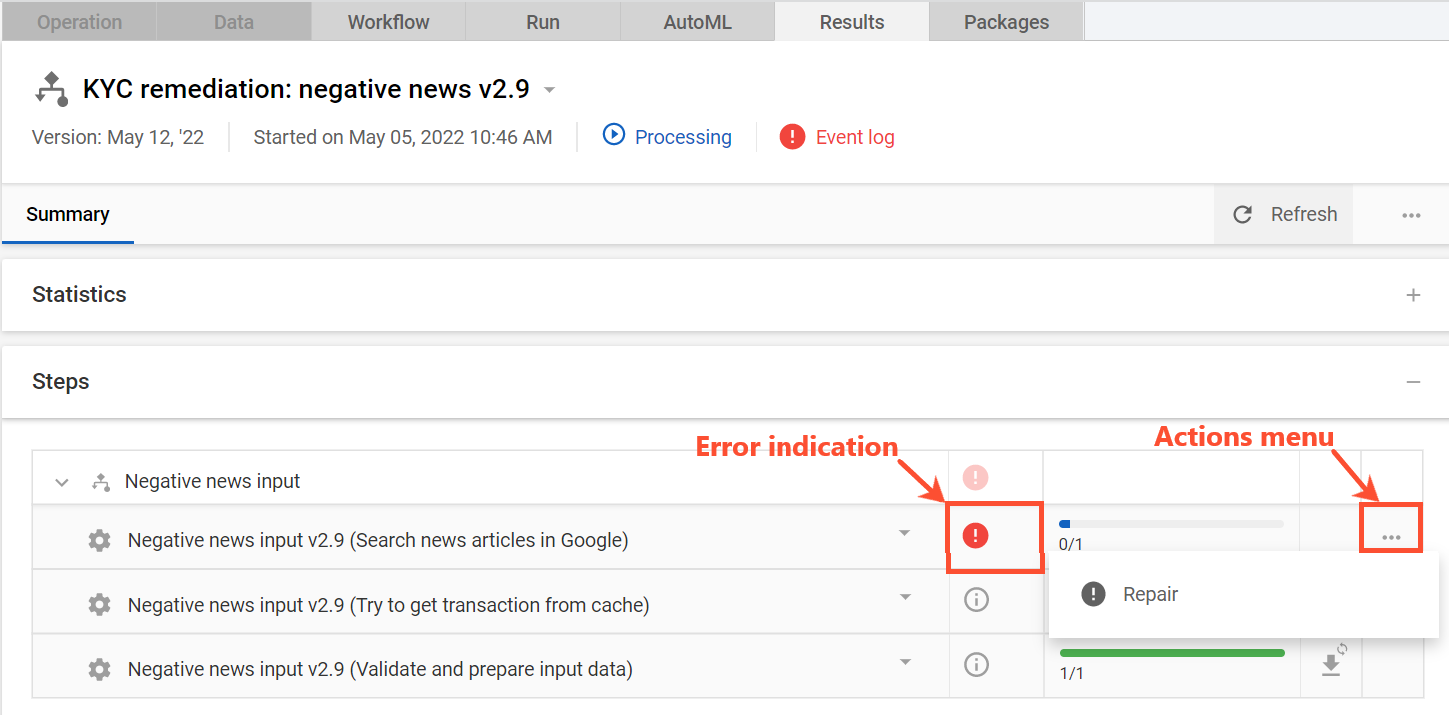
Task: Click the faded error icon on Negative news input row
Action: pos(975,478)
